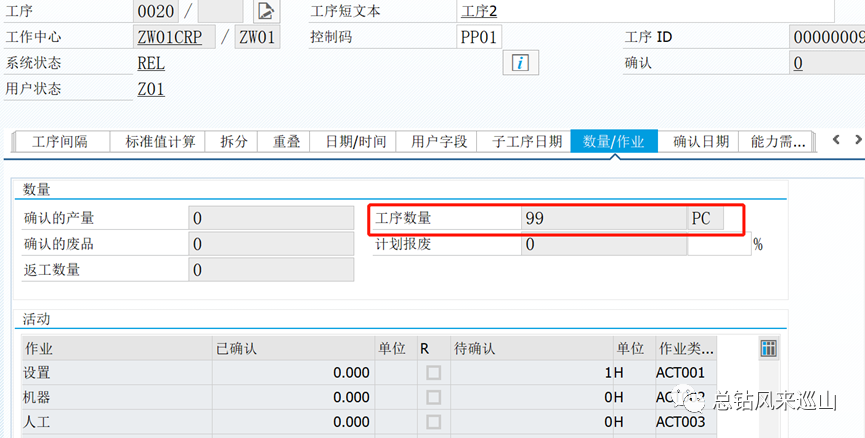This screenshot has height=438, width=865.
Task: Click the 工序2 short text link
Action: (x=479, y=11)
